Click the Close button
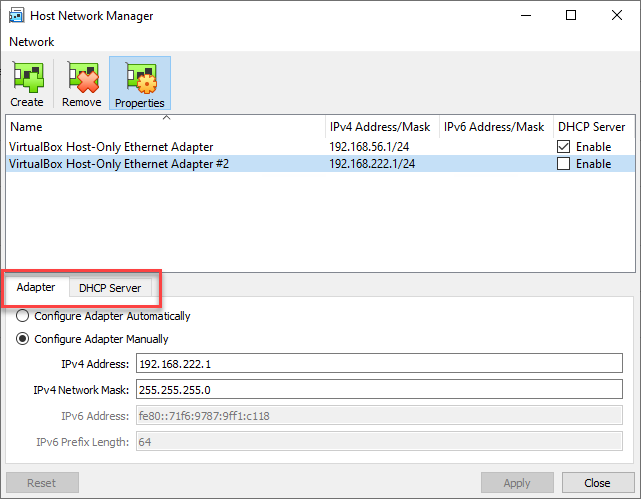This screenshot has height=499, width=641. click(598, 483)
